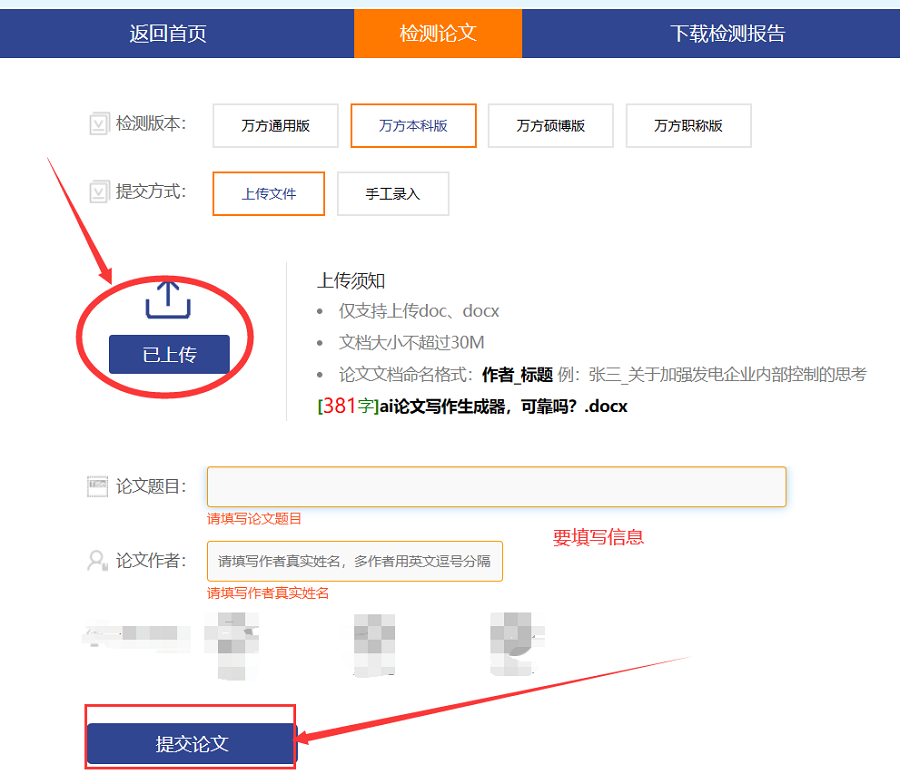
Task: Choose 手工录入 as submission method
Action: point(393,194)
